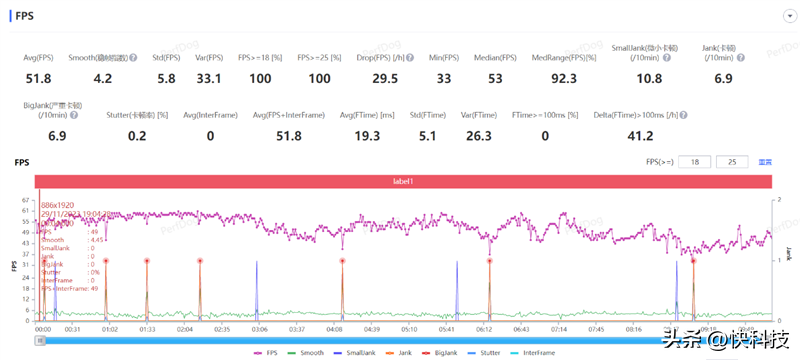Open help icon next to SmallJank label

(667, 58)
